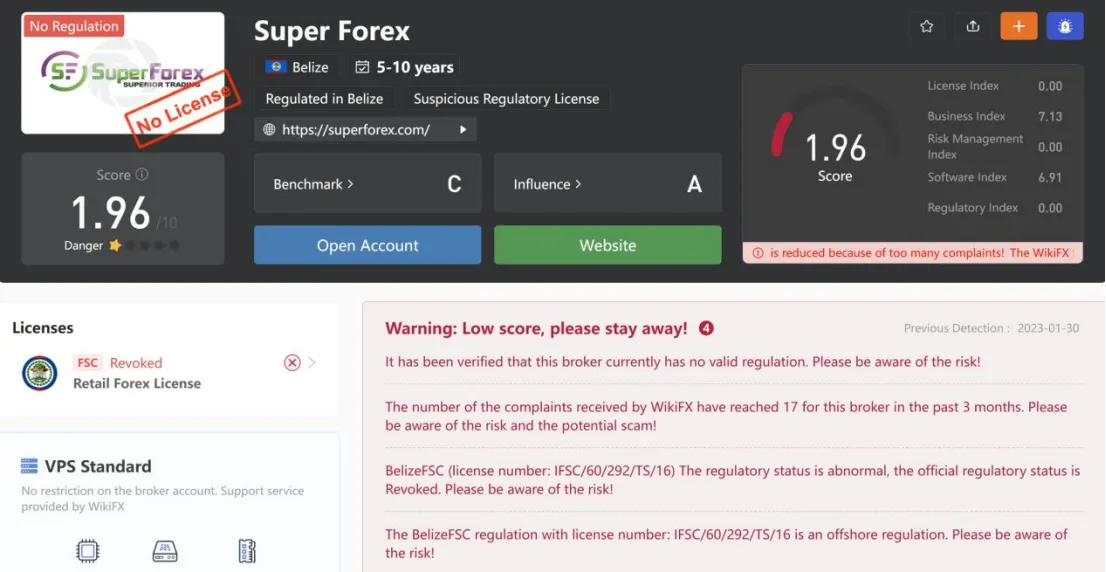This screenshot has width=1106, height=572.
Task: Click the share upload icon
Action: (x=973, y=26)
